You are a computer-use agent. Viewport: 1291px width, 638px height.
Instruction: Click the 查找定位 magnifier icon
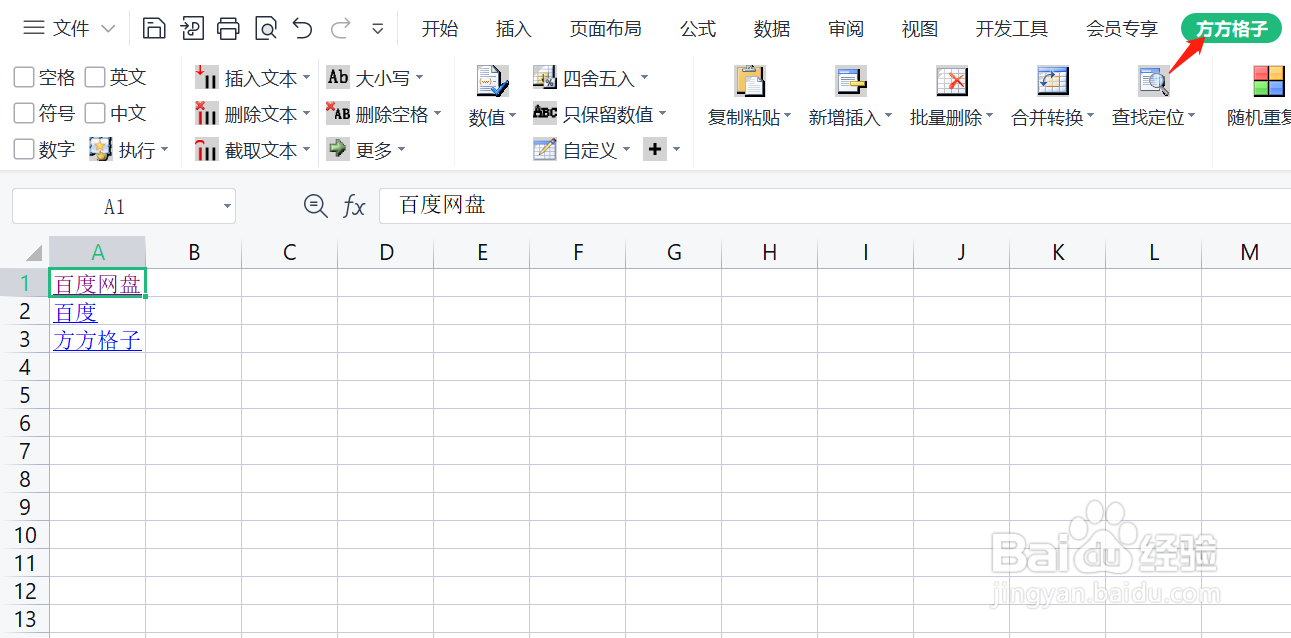(x=1154, y=81)
